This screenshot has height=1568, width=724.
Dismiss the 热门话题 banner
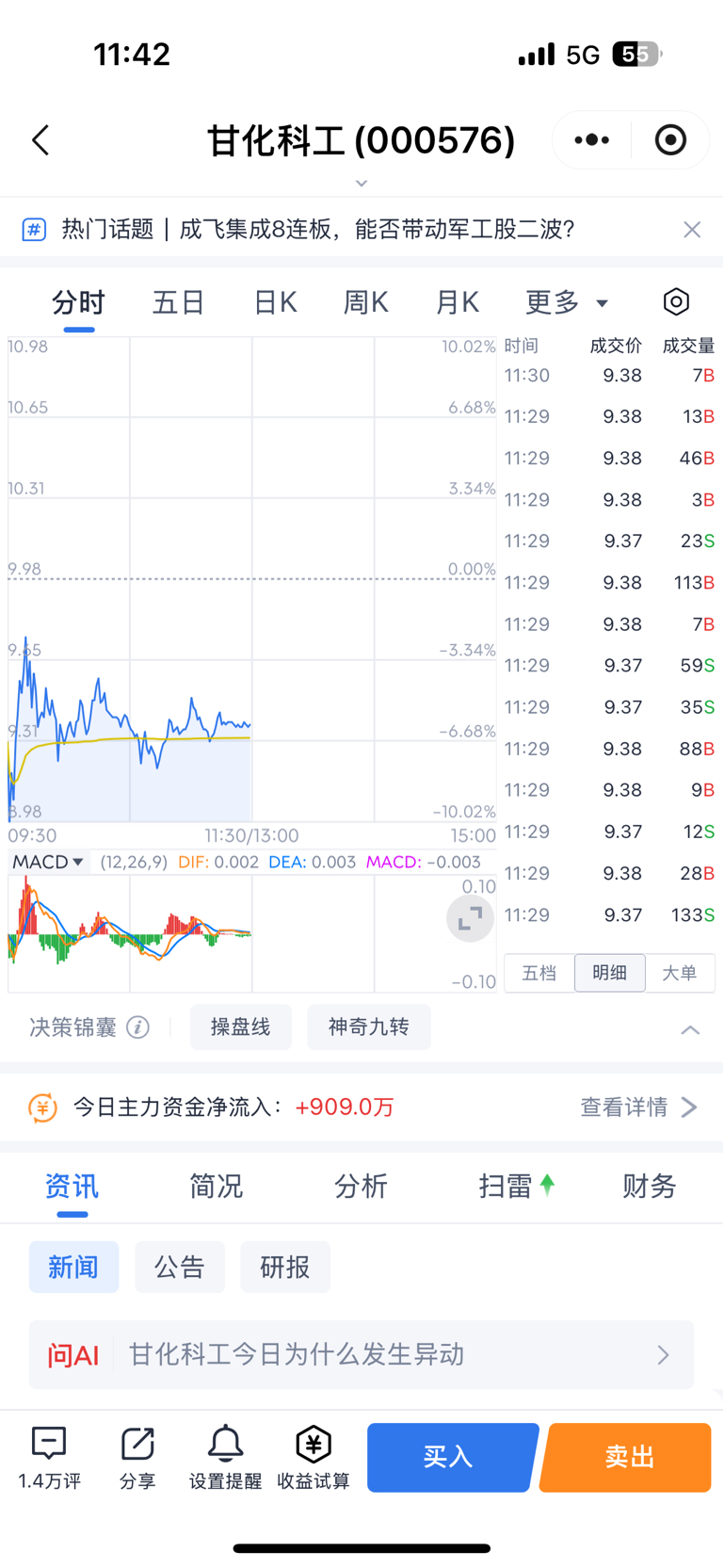[692, 230]
